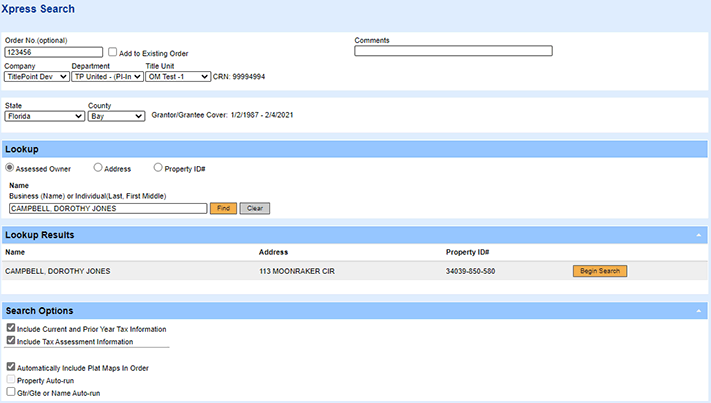This screenshot has height=403, width=711.
Task: Select the Assessed Owner radio button
Action: tap(10, 168)
